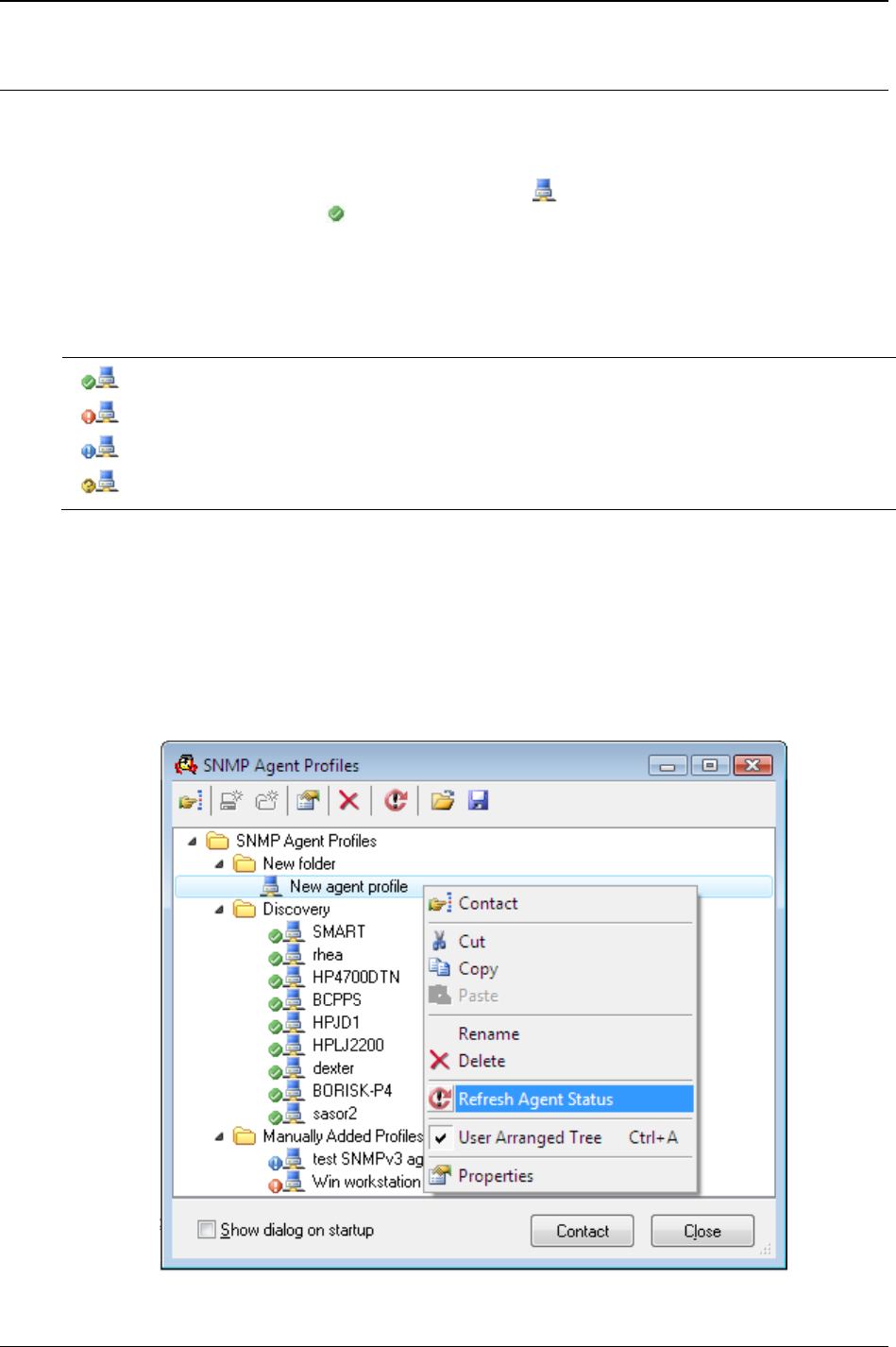Click the Refresh Agent Status toolbar icon
896x1347 pixels.
click(x=396, y=801)
